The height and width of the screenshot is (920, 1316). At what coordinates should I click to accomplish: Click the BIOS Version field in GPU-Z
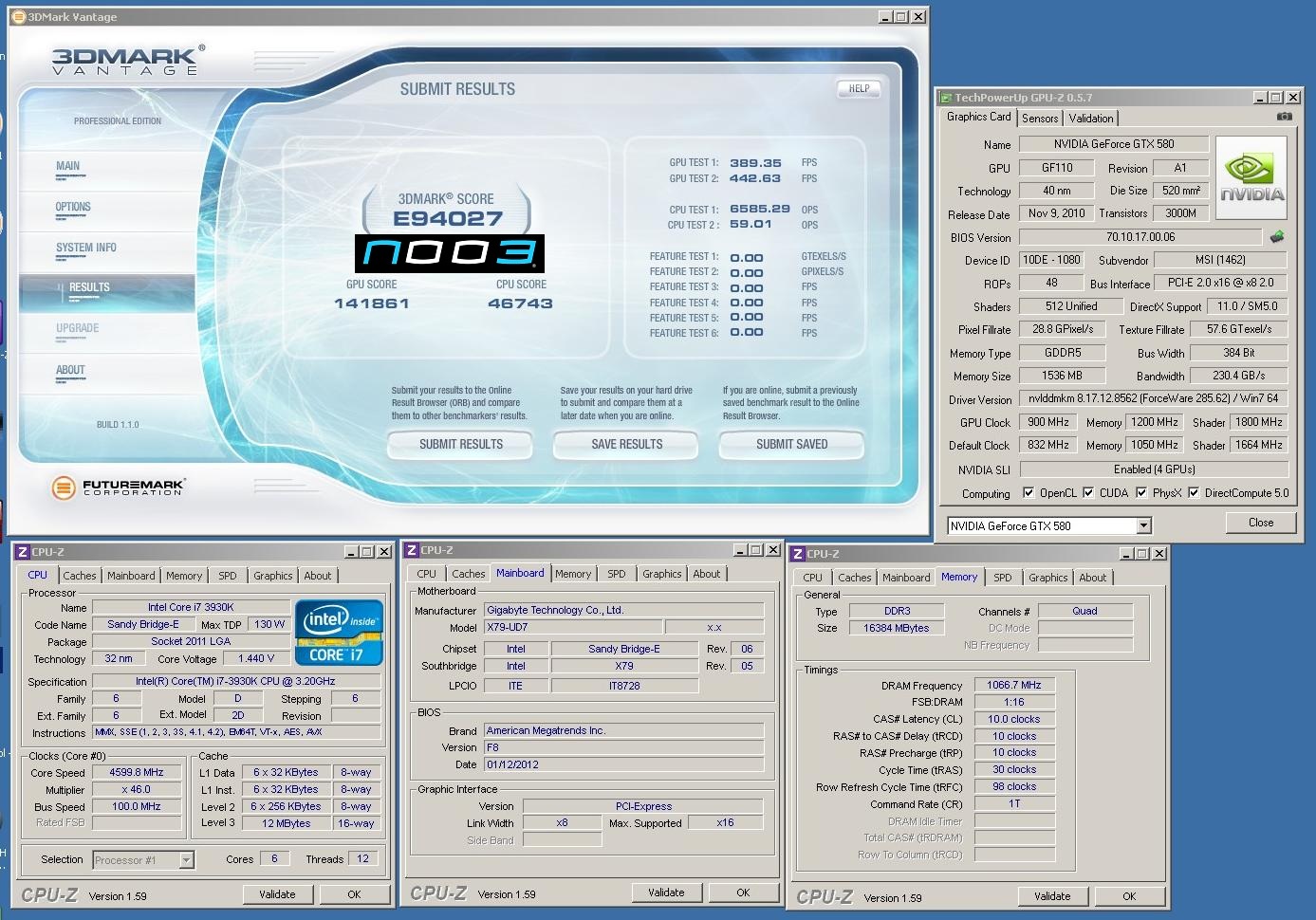1140,237
